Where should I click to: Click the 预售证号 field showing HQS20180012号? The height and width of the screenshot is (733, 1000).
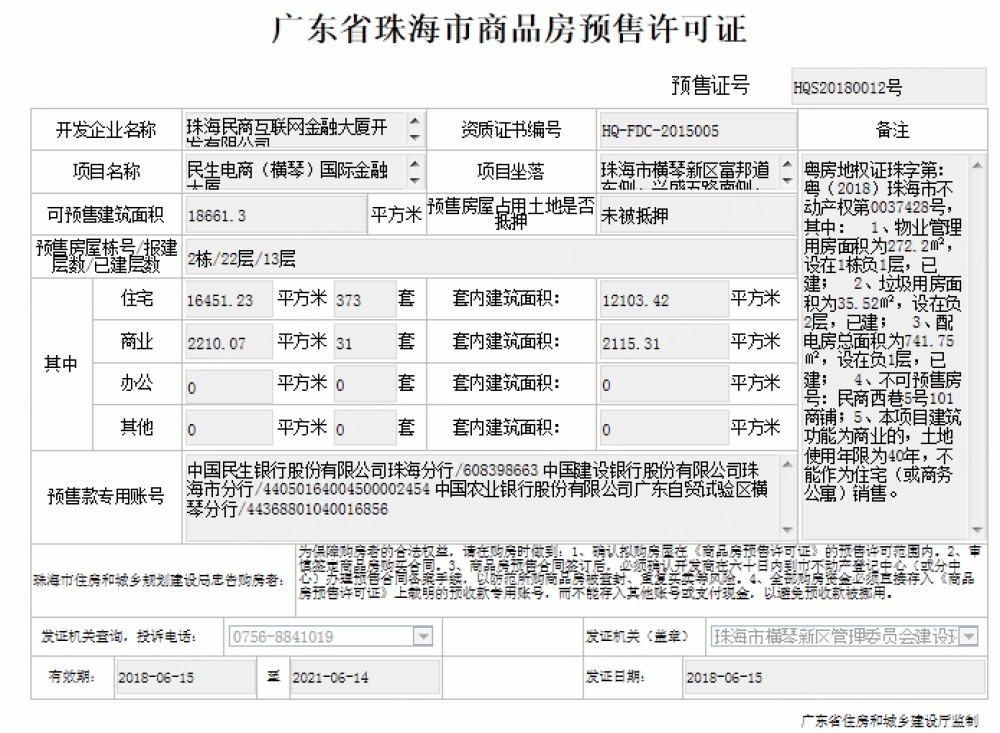coord(888,86)
